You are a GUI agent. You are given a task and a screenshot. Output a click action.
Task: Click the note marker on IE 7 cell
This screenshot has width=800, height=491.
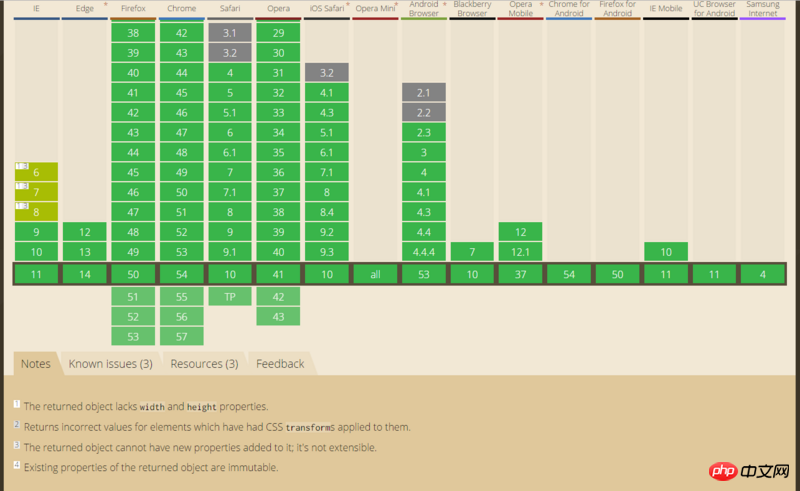point(22,186)
